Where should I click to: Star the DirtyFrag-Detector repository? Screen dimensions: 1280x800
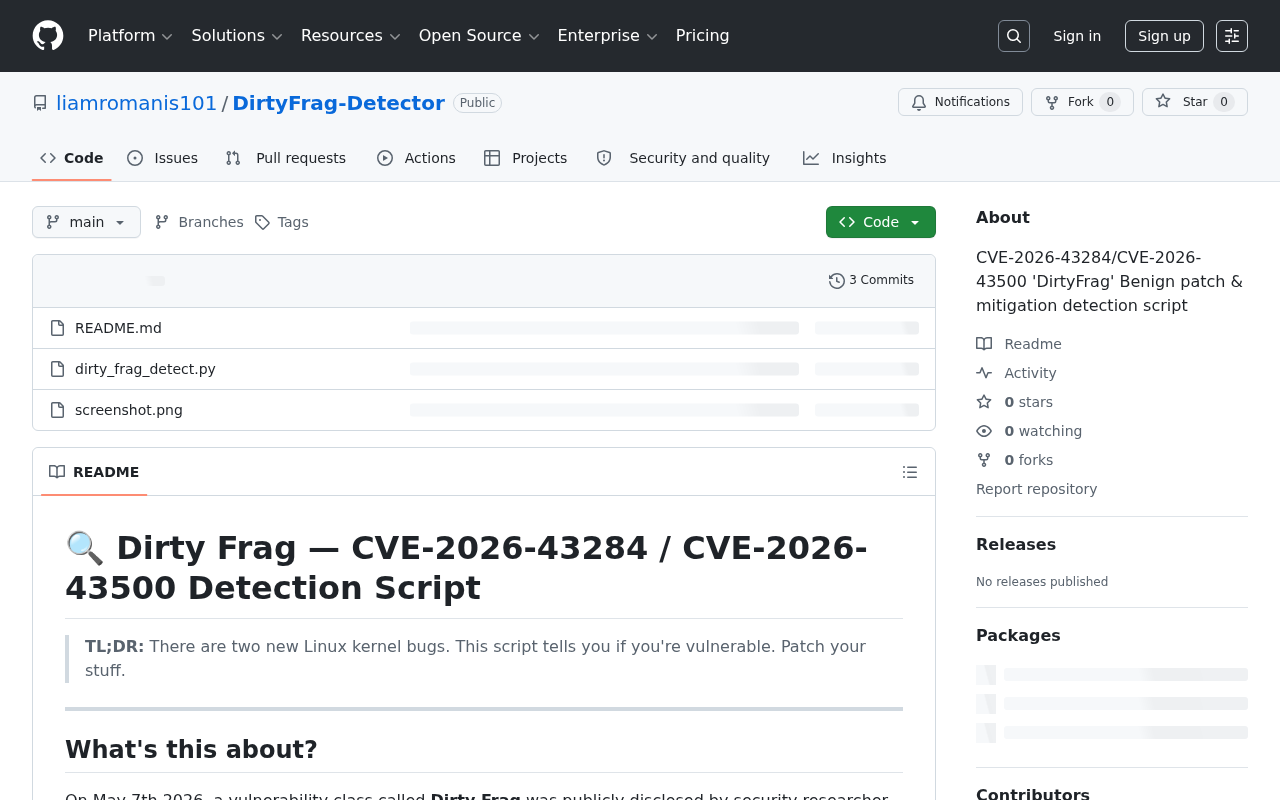coord(1195,102)
